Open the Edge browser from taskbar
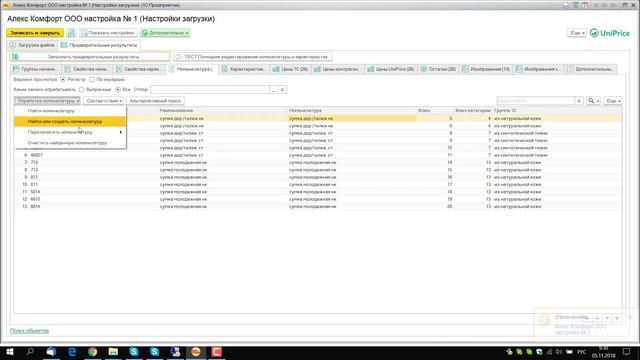 72,352
